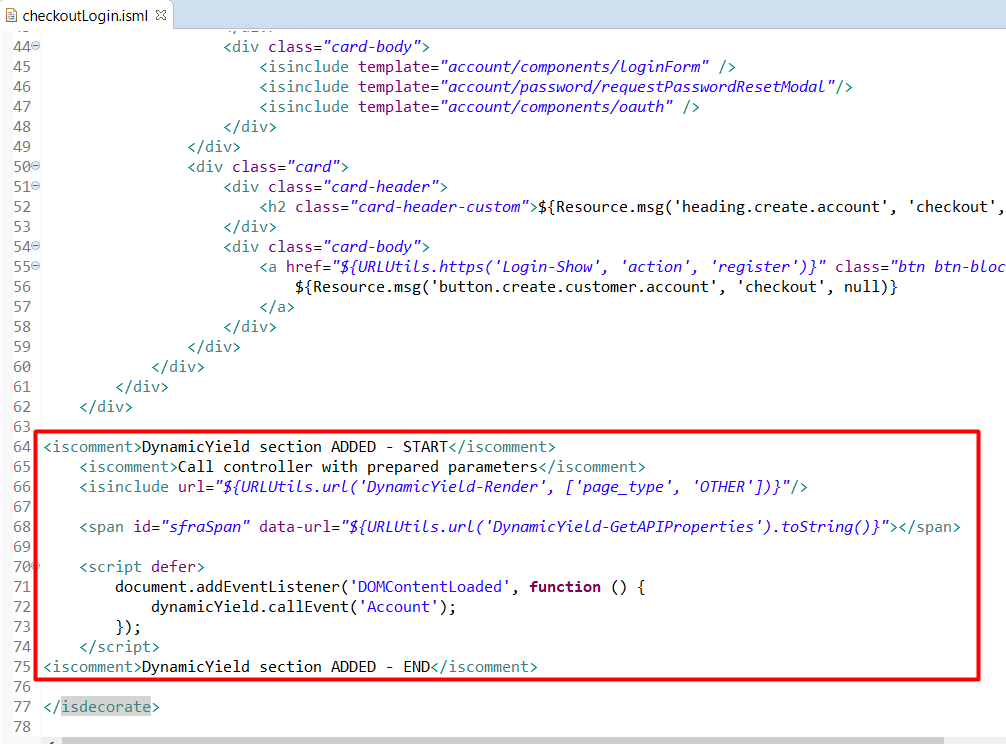Click the 'Account' string argument
The width and height of the screenshot is (1006, 744).
point(398,607)
